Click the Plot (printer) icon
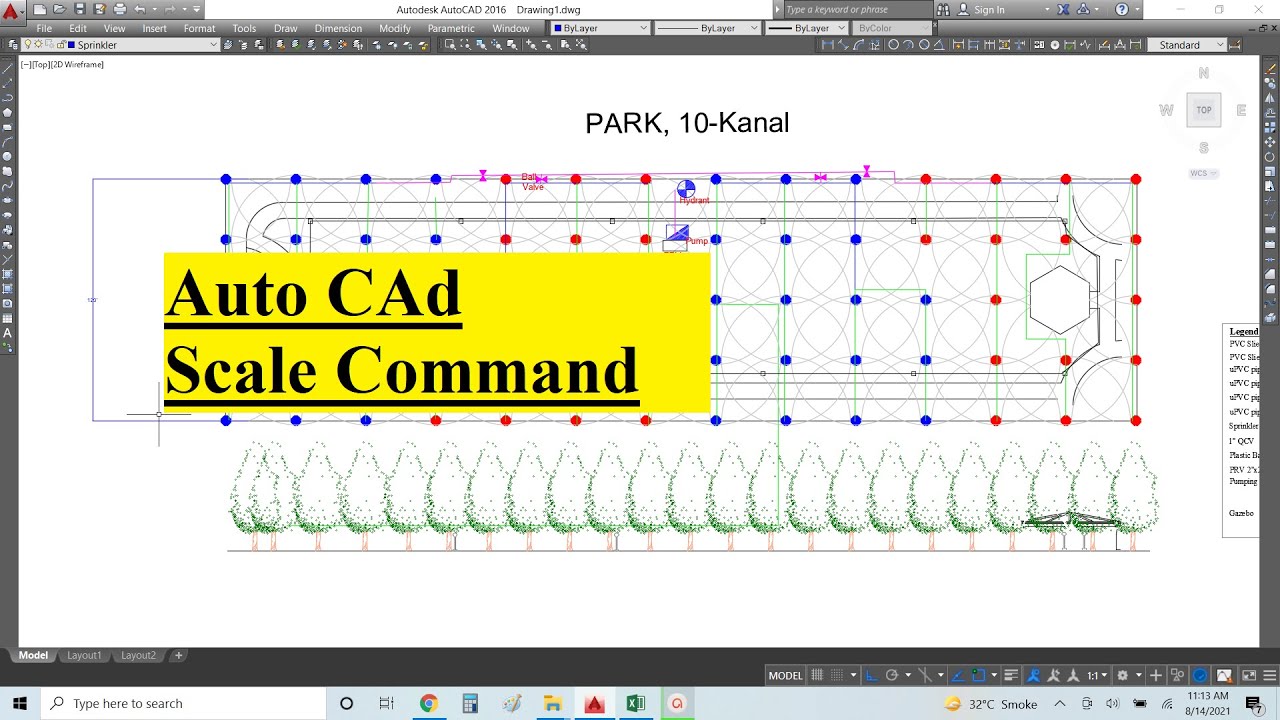Screen dimensions: 1280x720 (x=120, y=9)
